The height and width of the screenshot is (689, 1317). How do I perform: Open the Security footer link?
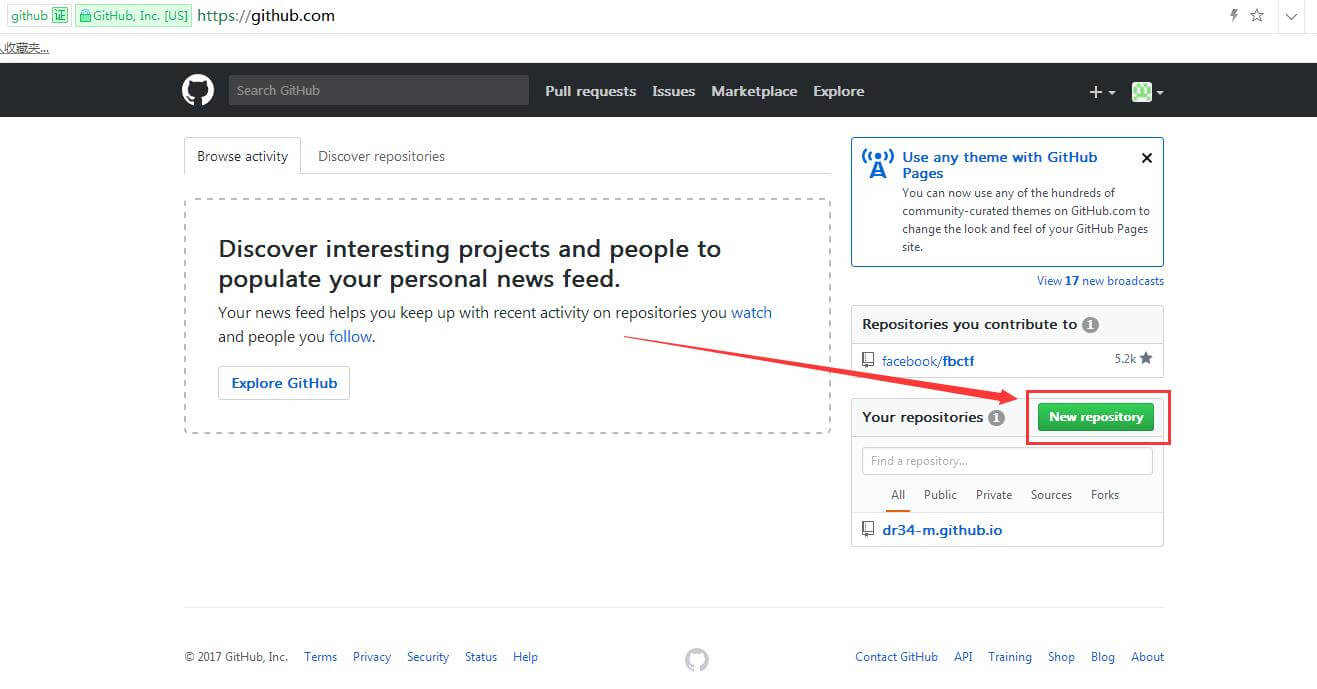point(428,657)
